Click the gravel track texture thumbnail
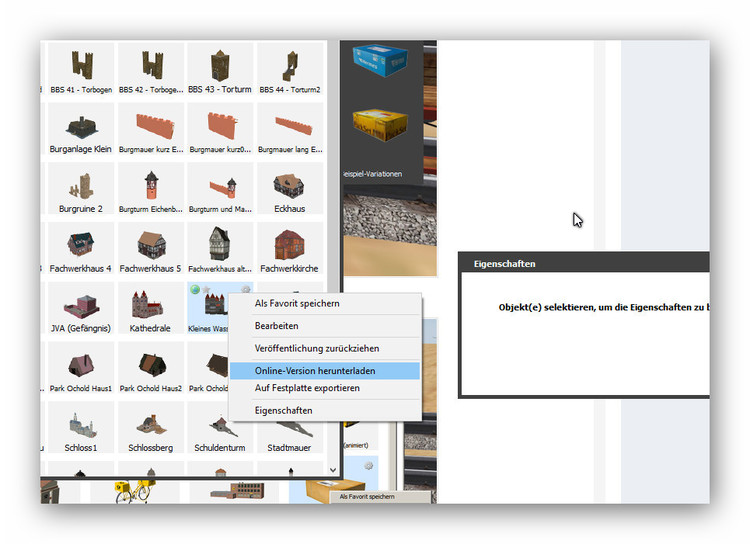The width and height of the screenshot is (750, 544). click(x=390, y=231)
